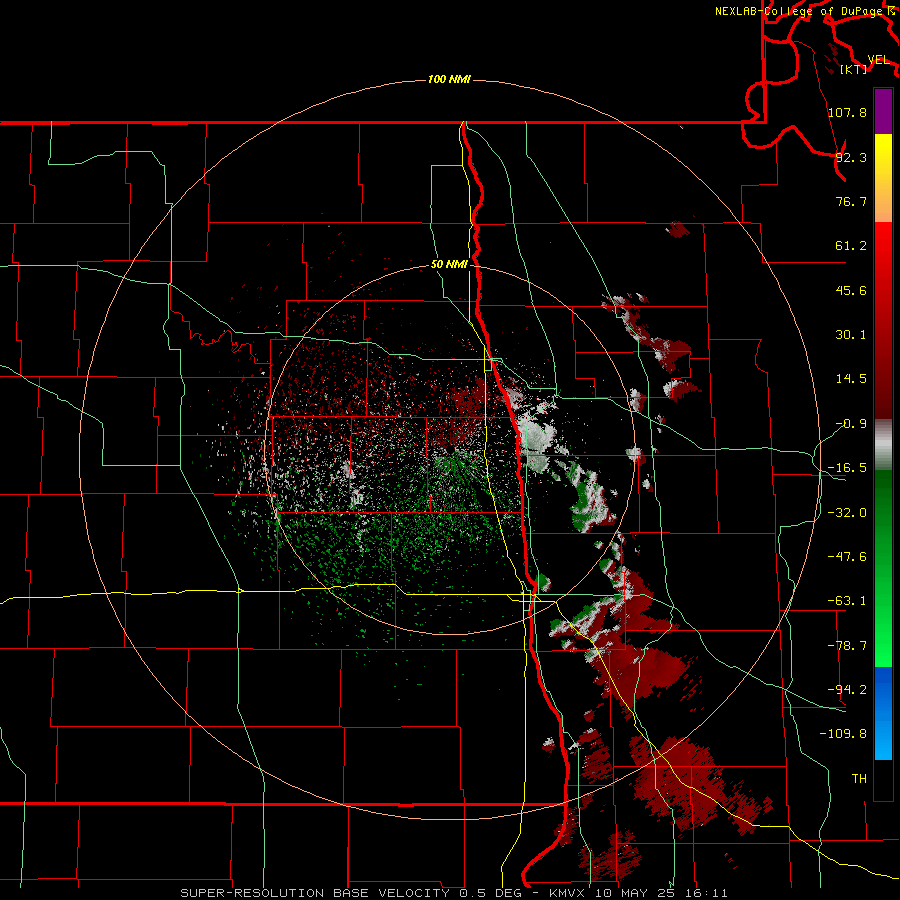900x900 pixels.
Task: Click the 107.8 velocity scale value
Action: (847, 112)
